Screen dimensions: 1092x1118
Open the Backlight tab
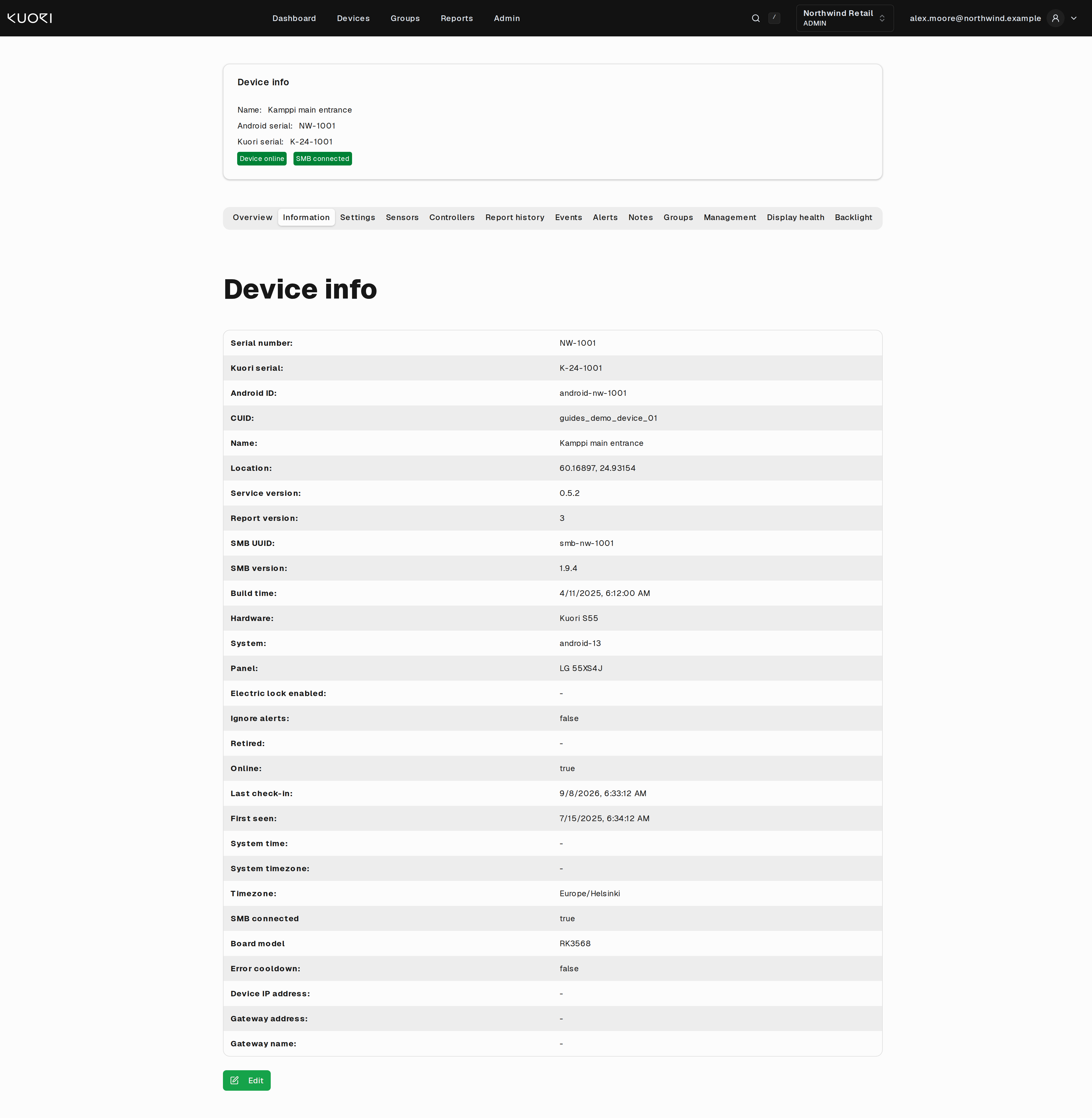coord(853,218)
